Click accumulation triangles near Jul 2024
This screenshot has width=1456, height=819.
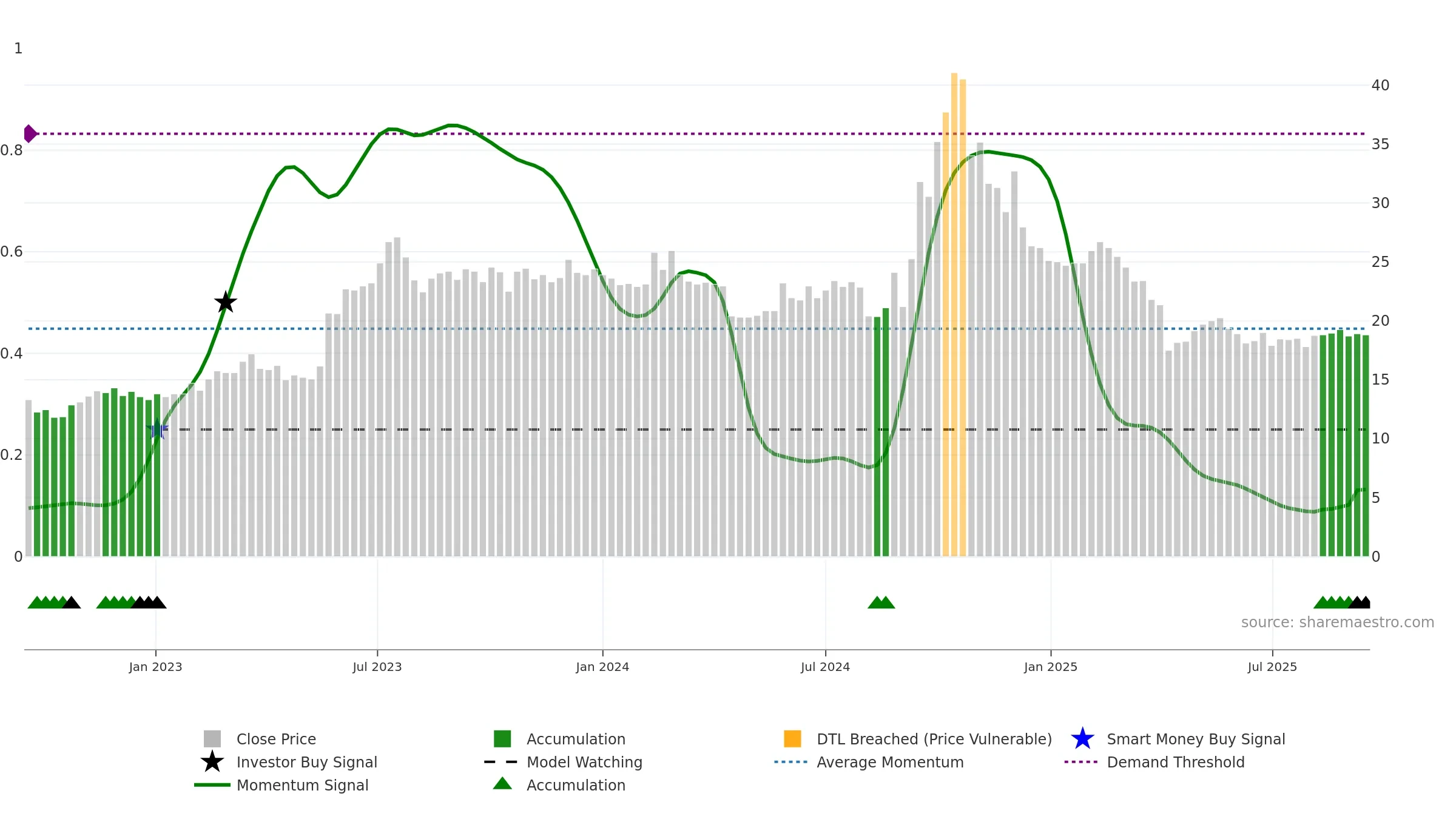[881, 602]
